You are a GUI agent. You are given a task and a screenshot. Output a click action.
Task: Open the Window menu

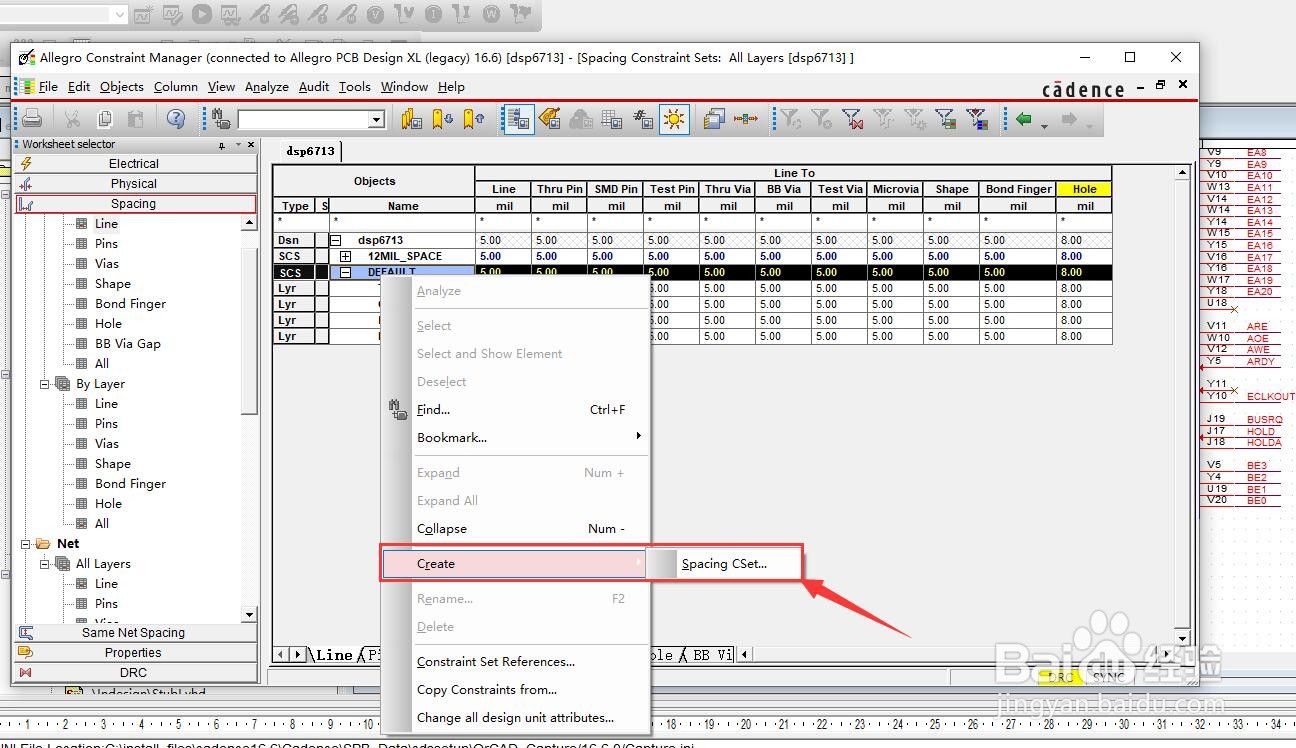[x=405, y=87]
